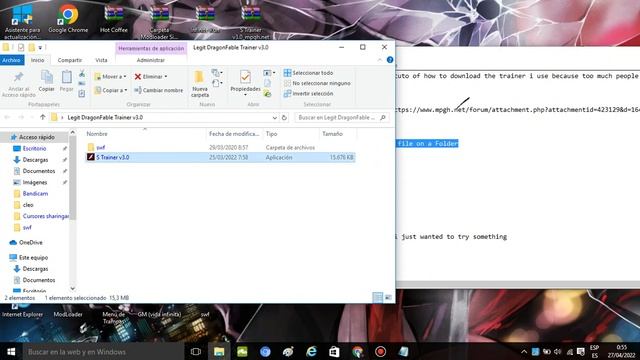Open Cursores sharingan folder in sidebar

pos(46,216)
